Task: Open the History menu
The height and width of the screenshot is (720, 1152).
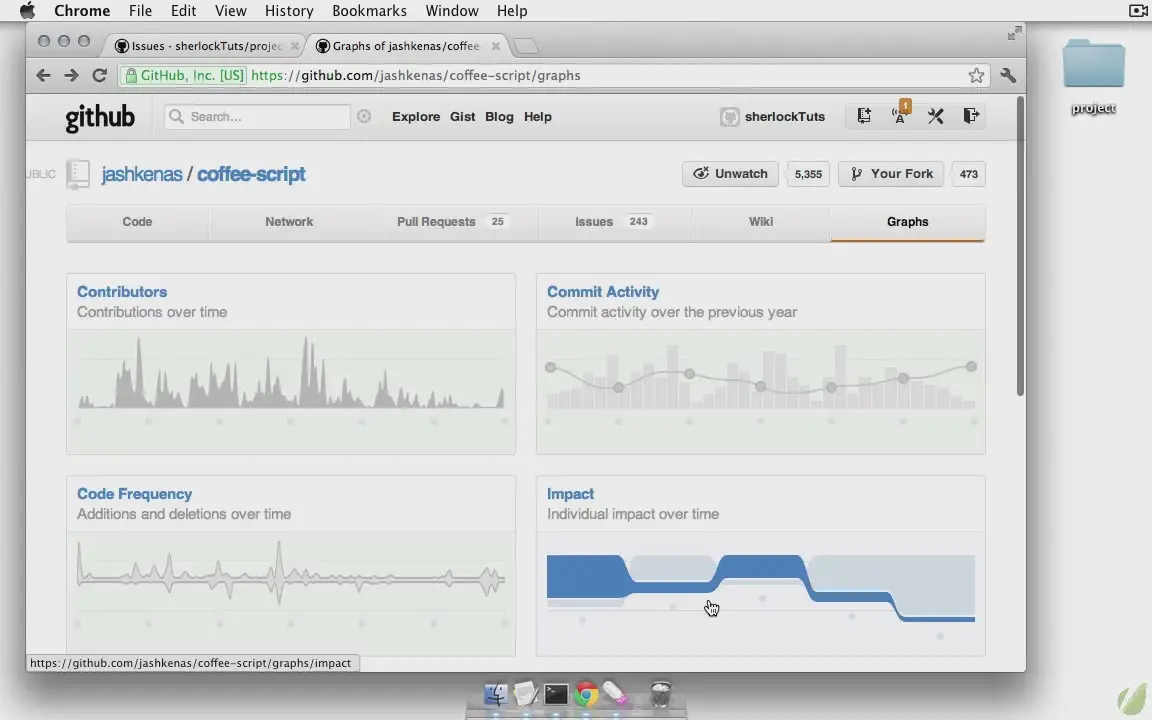Action: click(x=289, y=10)
